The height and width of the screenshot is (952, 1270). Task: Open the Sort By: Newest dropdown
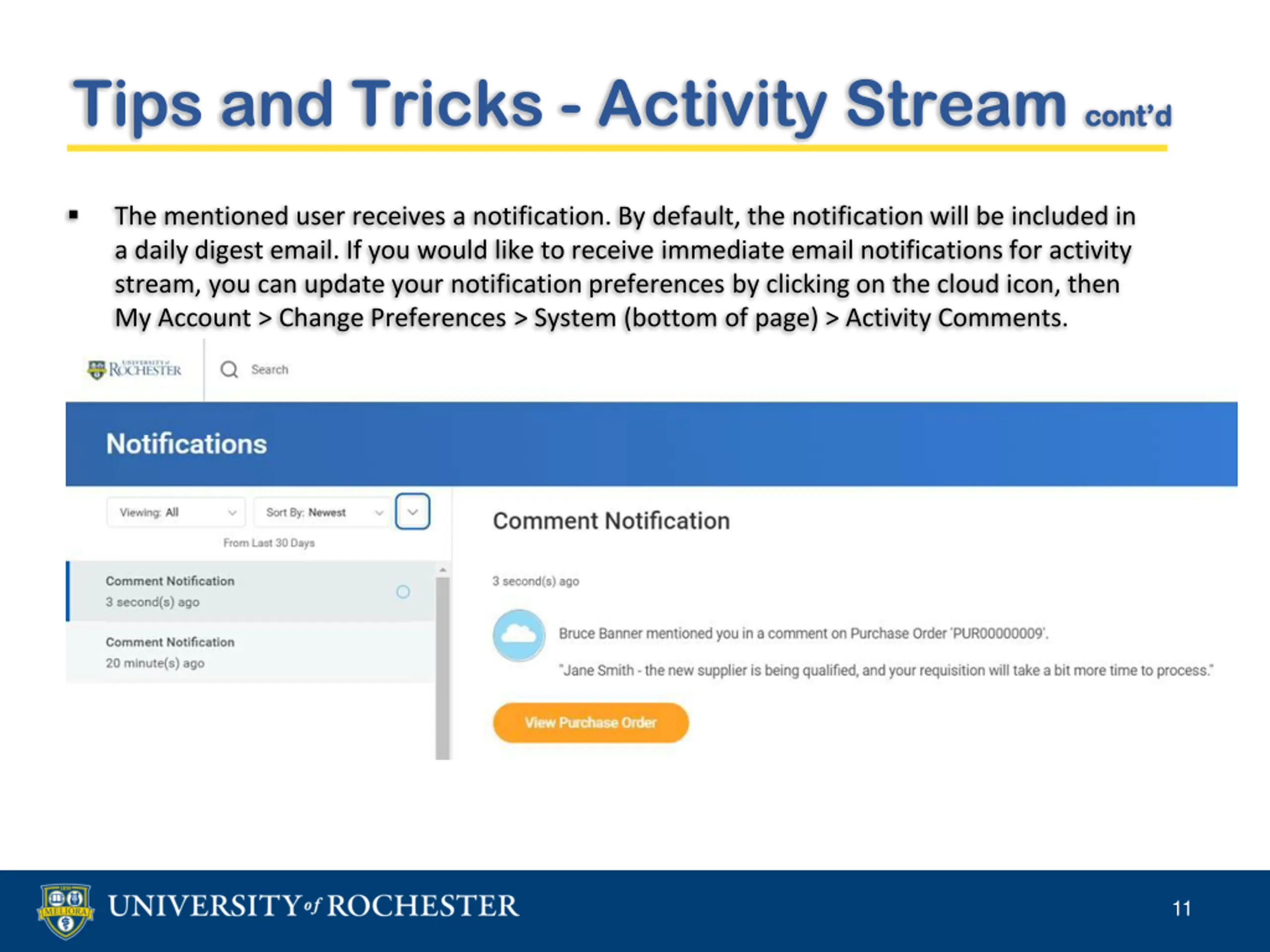[x=323, y=512]
